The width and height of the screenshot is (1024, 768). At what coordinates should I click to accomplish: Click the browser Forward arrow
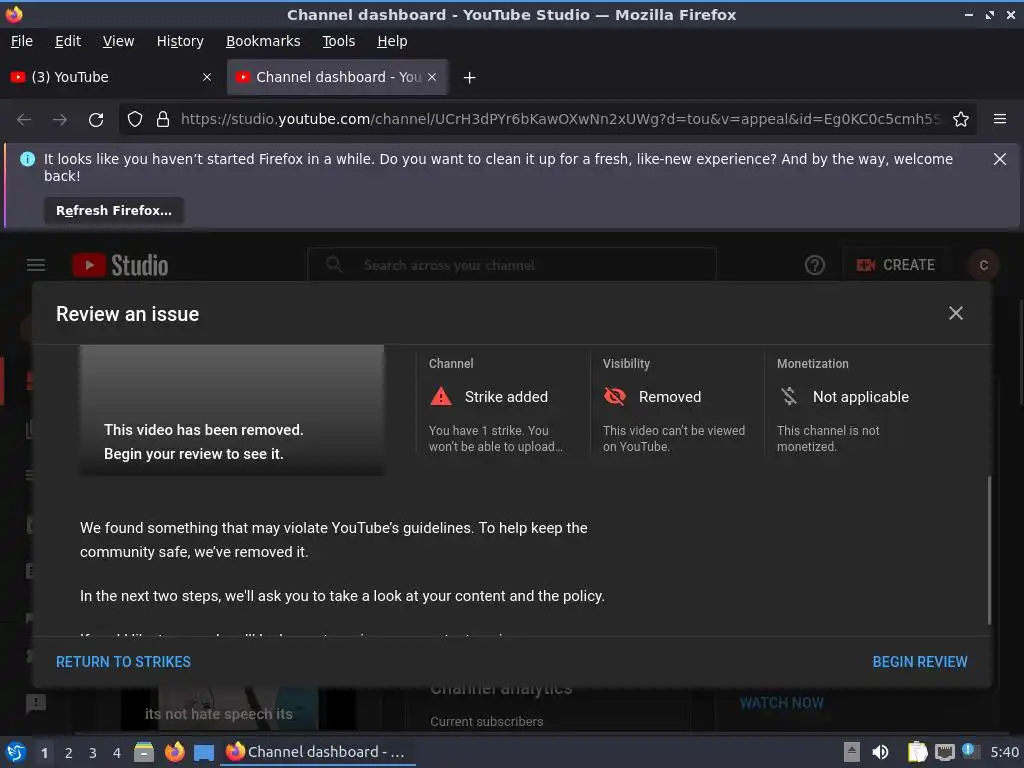click(x=60, y=120)
